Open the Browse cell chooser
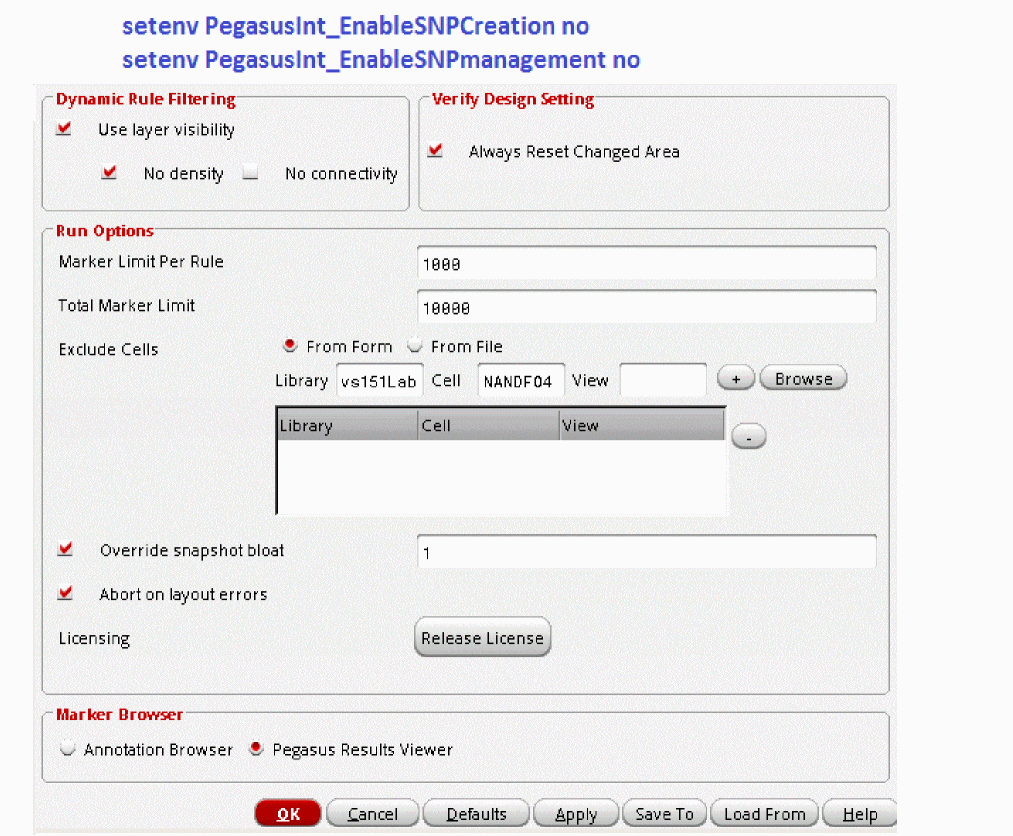1013x836 pixels. pyautogui.click(x=804, y=379)
